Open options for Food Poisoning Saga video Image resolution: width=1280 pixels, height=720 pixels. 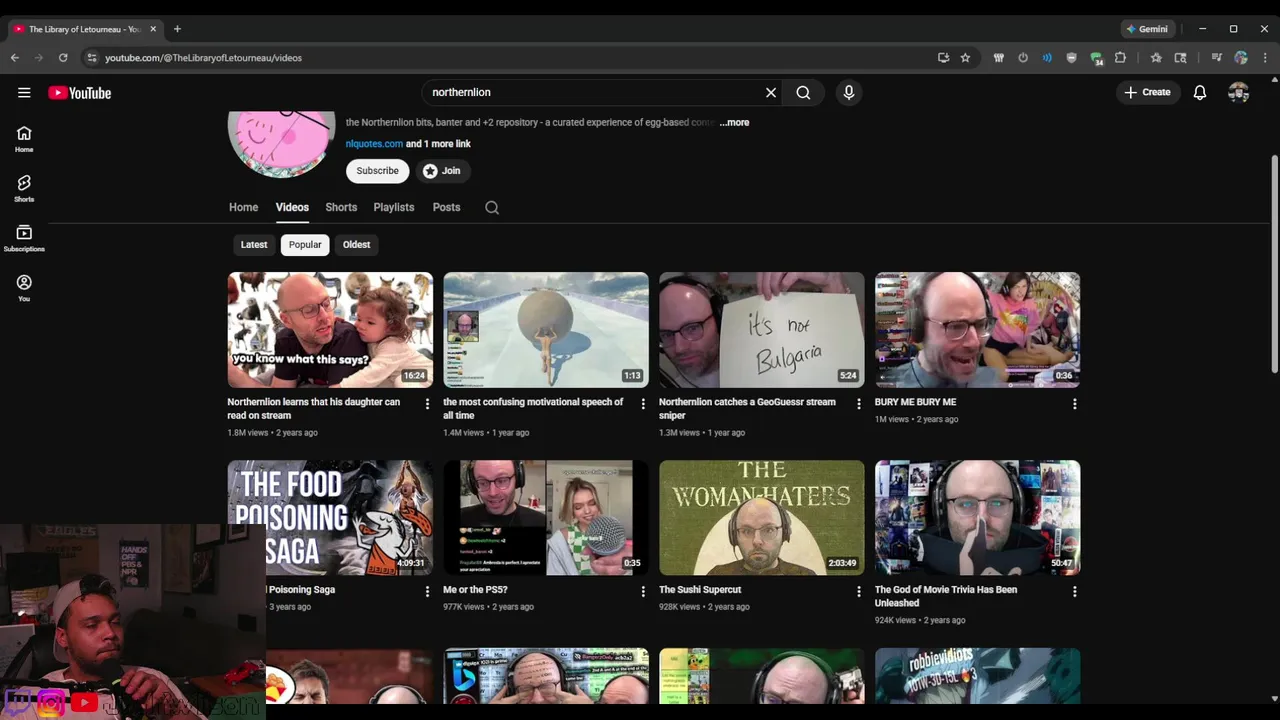pos(427,592)
